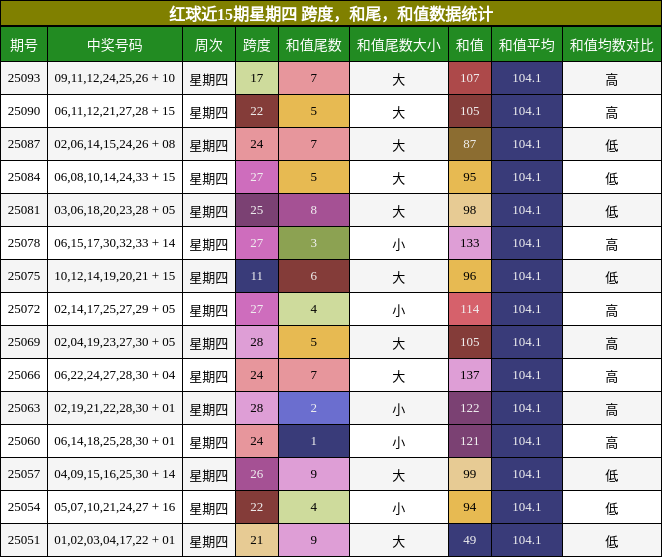Click sum tail digit 3 cell
Image resolution: width=662 pixels, height=557 pixels.
(314, 243)
